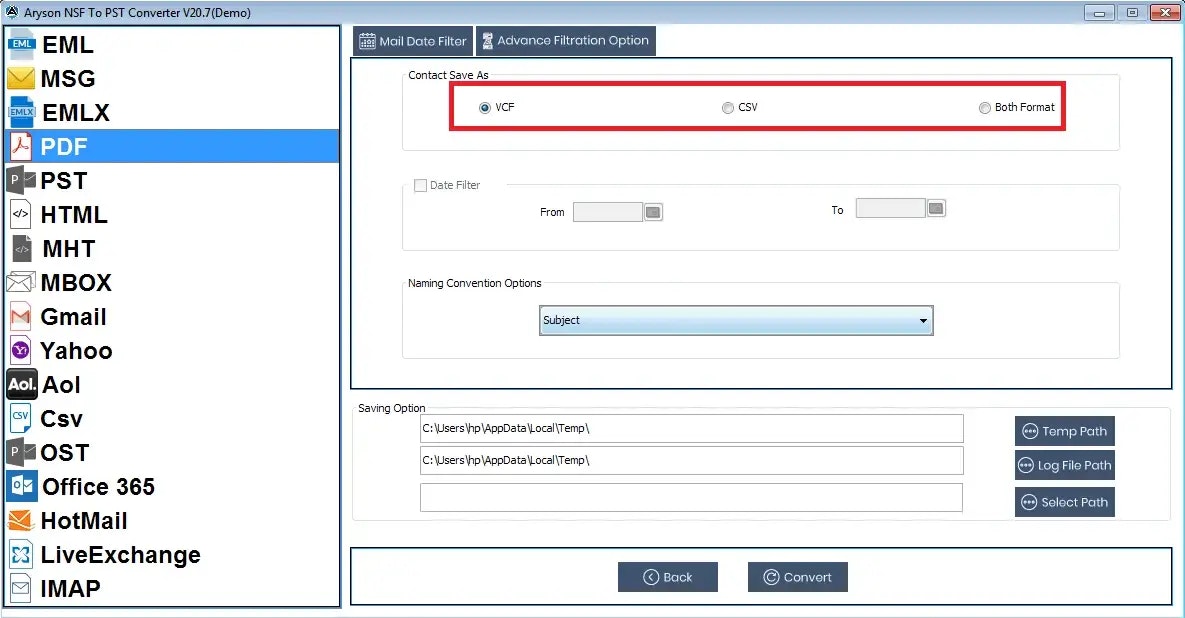Click the empty destination path field
Image resolution: width=1185 pixels, height=618 pixels.
692,498
